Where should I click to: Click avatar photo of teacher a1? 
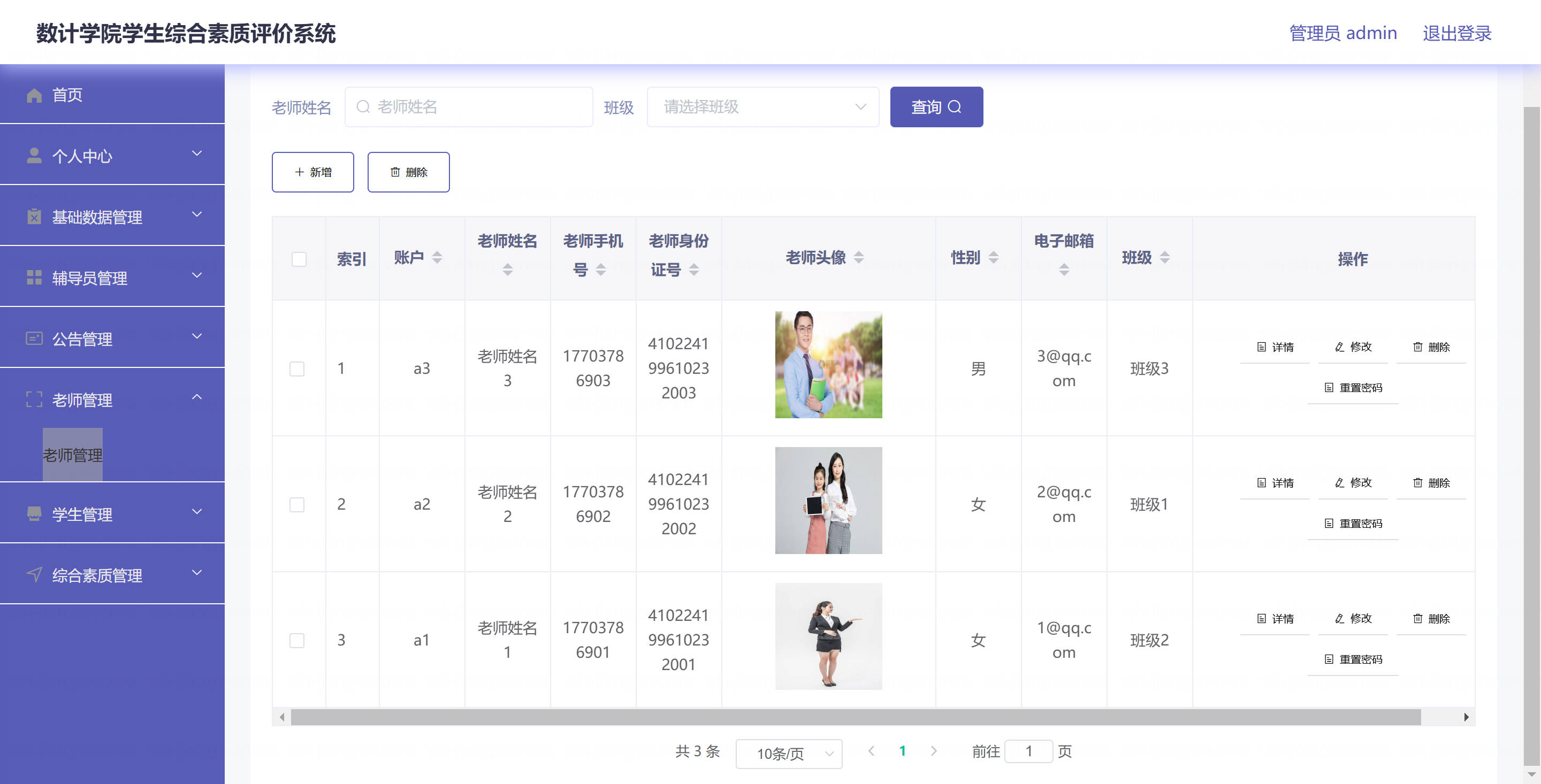tap(828, 636)
